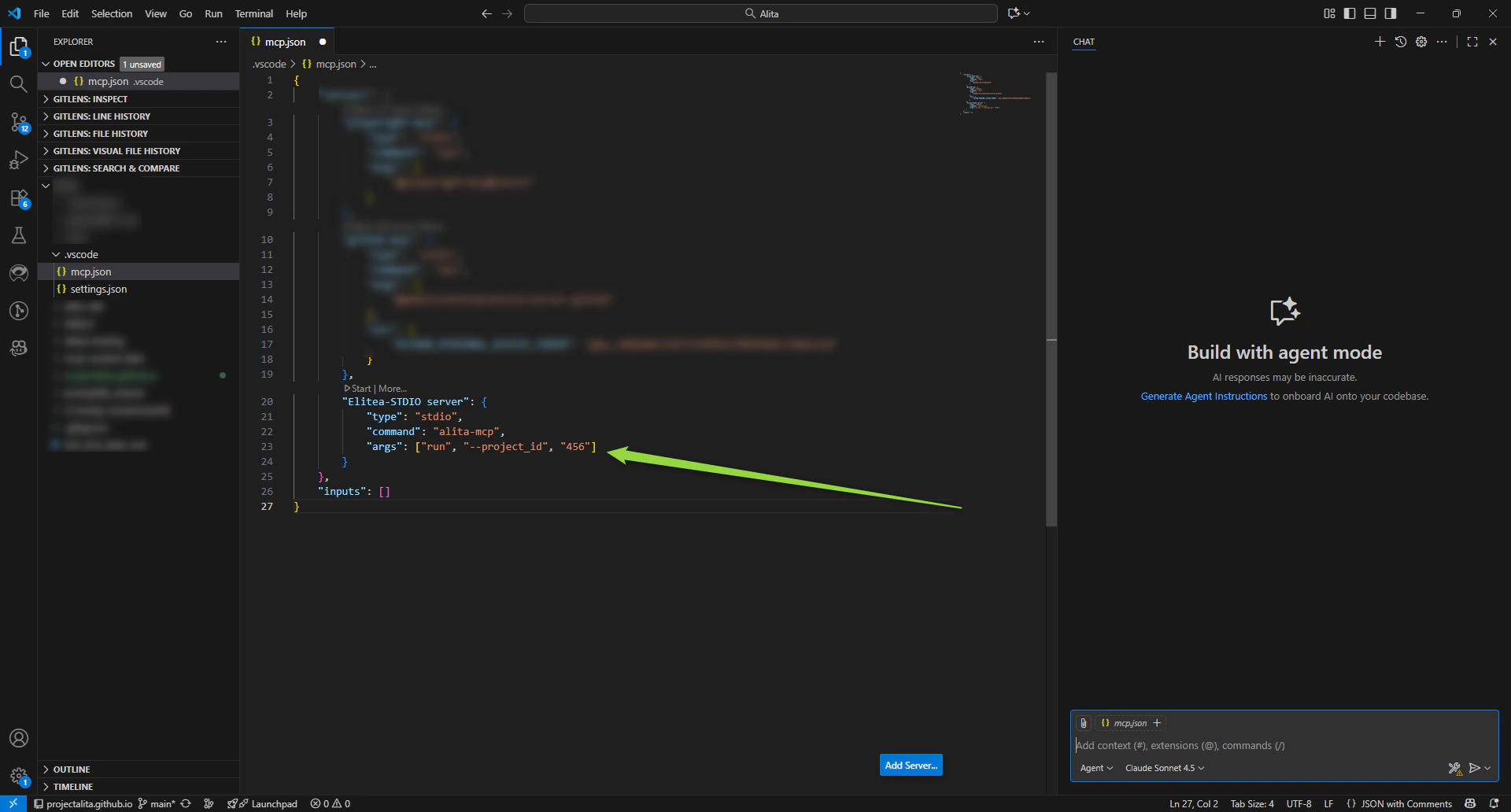
Task: Click the Add Server button
Action: (910, 764)
